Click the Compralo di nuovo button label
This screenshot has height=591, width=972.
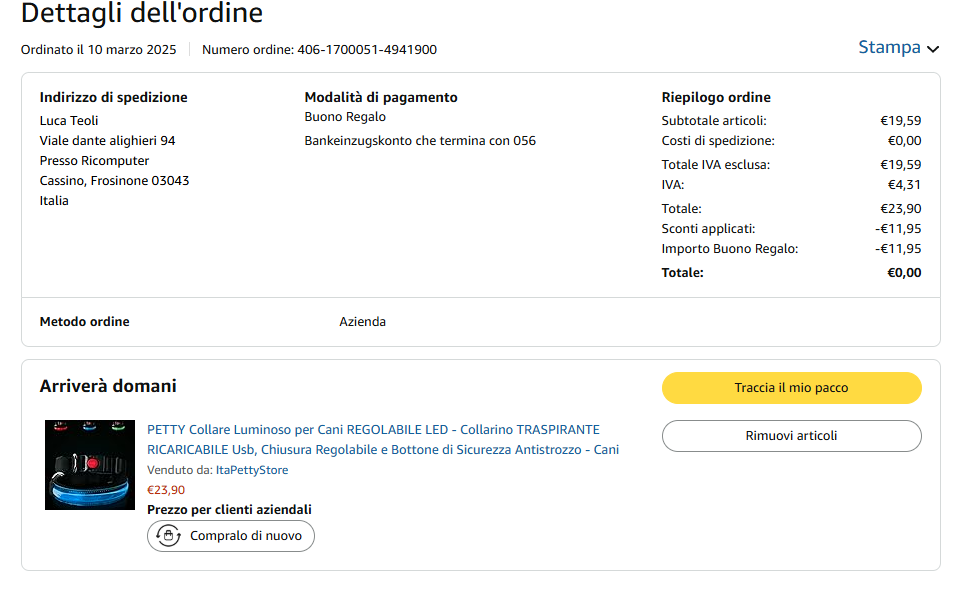[x=245, y=536]
